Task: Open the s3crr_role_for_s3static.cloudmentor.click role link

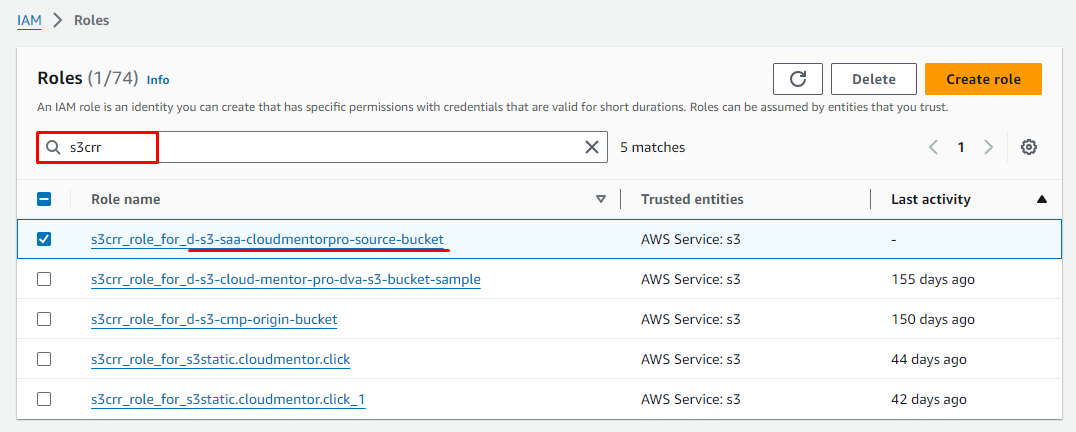Action: coord(220,359)
